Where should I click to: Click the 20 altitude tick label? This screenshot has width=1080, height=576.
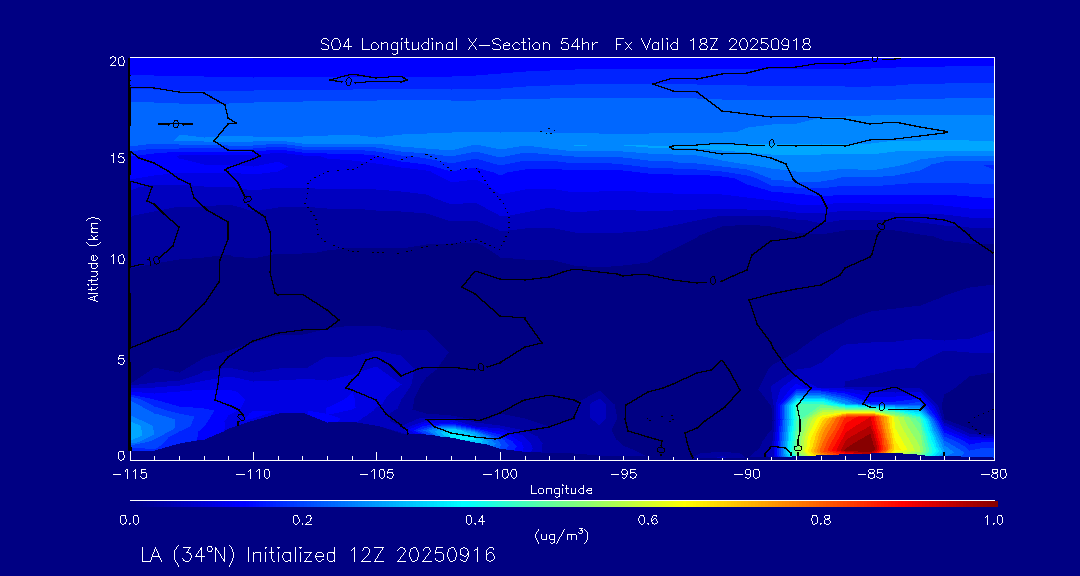click(116, 61)
